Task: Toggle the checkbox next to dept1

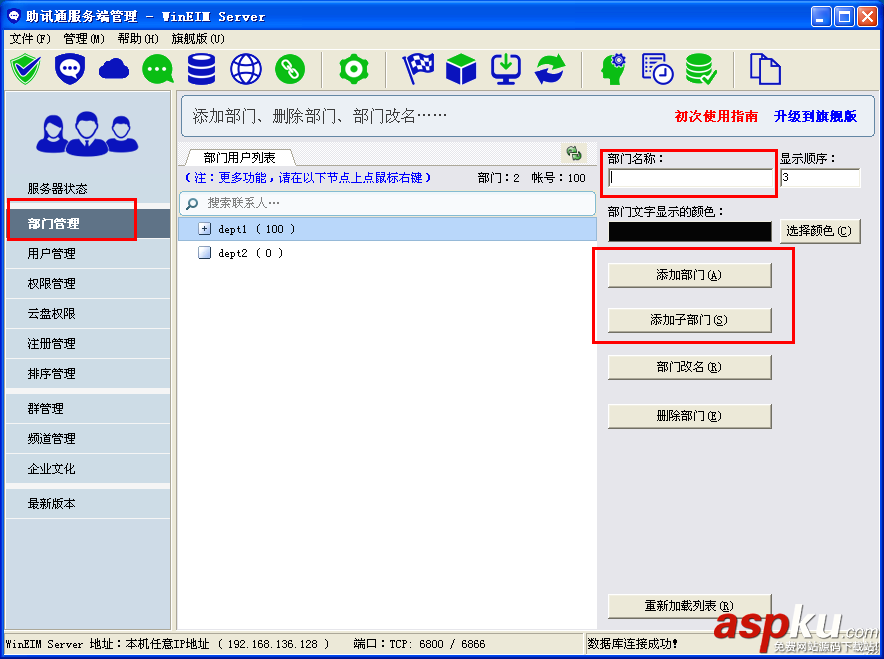Action: 205,227
